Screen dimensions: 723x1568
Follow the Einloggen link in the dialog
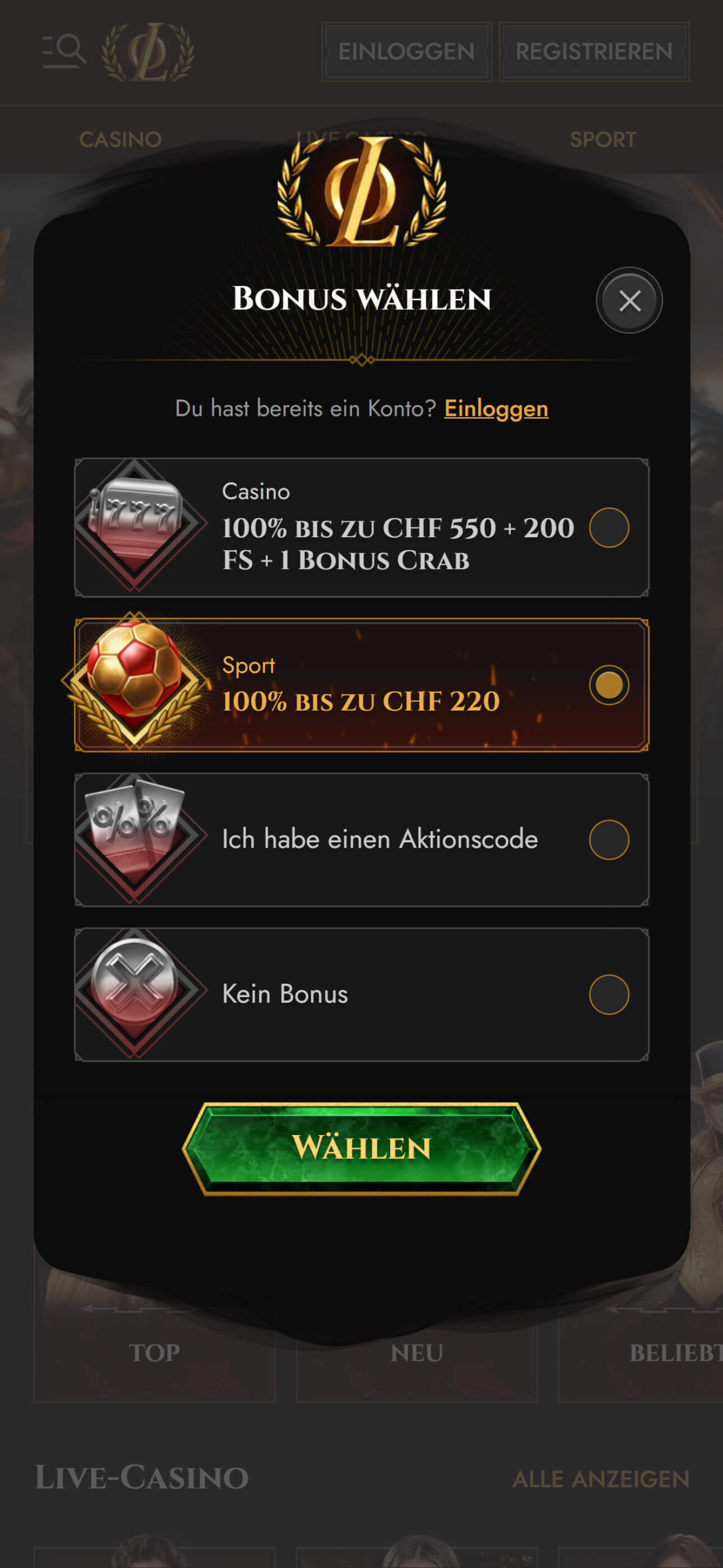pyautogui.click(x=496, y=409)
